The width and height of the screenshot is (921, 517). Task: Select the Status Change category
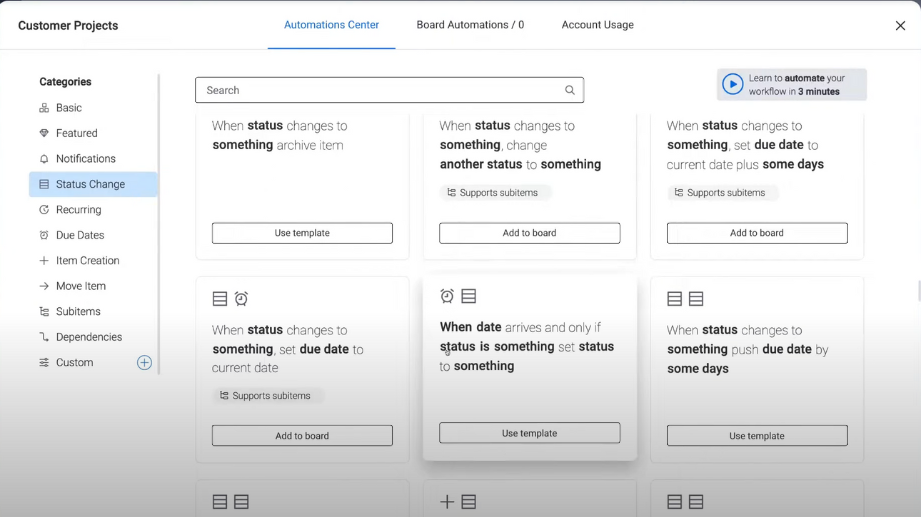point(93,184)
